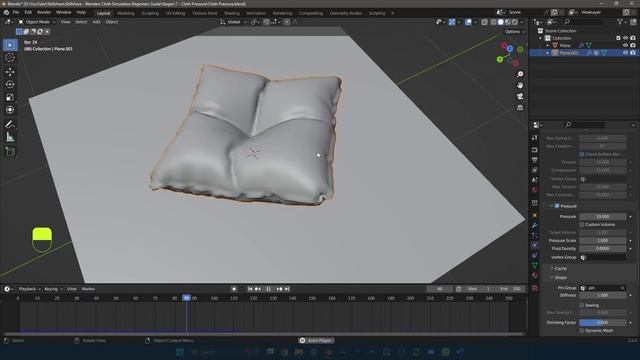Open the Object Mode dropdown

pyautogui.click(x=37, y=22)
